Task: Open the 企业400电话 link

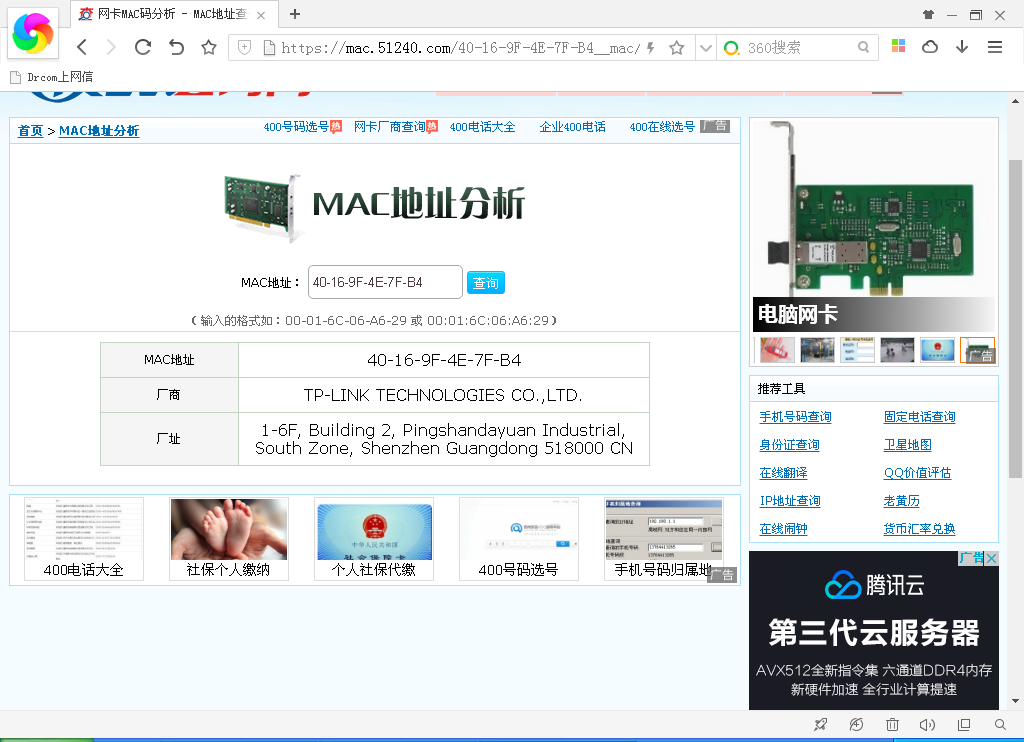Action: point(573,127)
